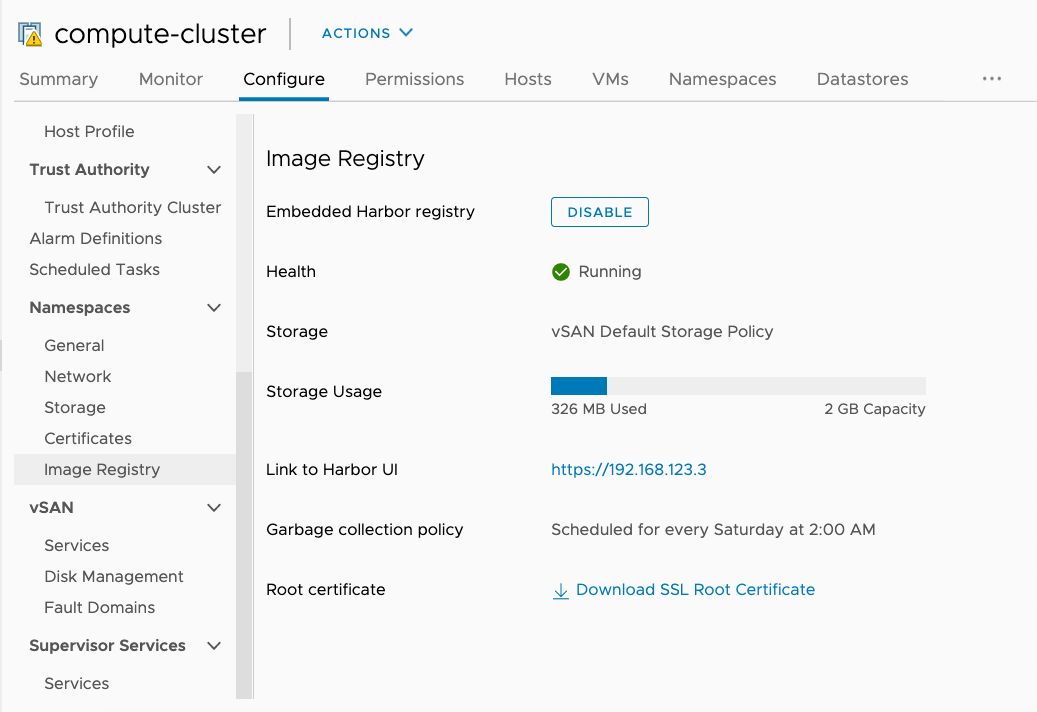This screenshot has height=712, width=1037.
Task: Click the green Running health checkmark icon
Action: click(x=561, y=272)
